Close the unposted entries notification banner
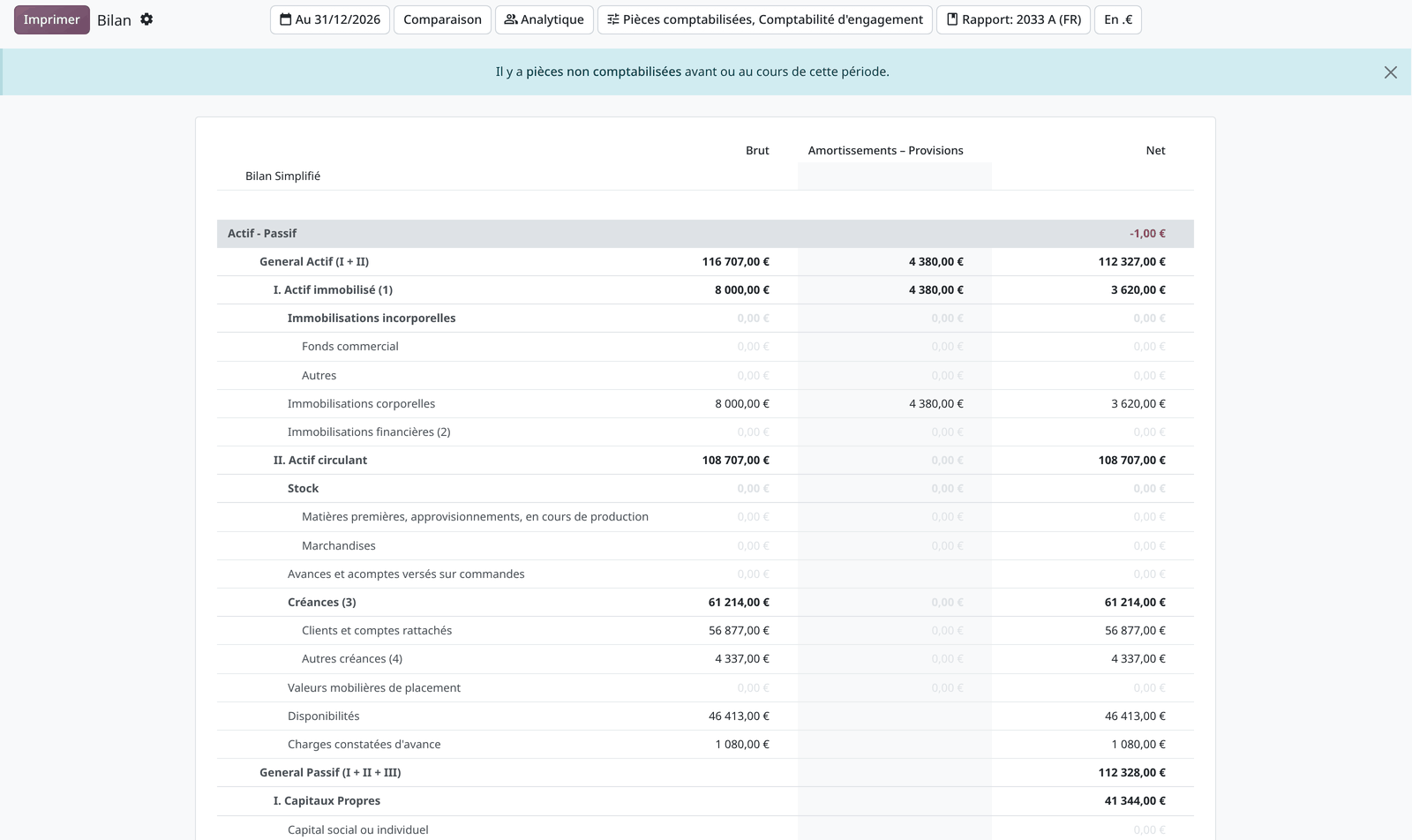The width and height of the screenshot is (1412, 840). 1390,72
